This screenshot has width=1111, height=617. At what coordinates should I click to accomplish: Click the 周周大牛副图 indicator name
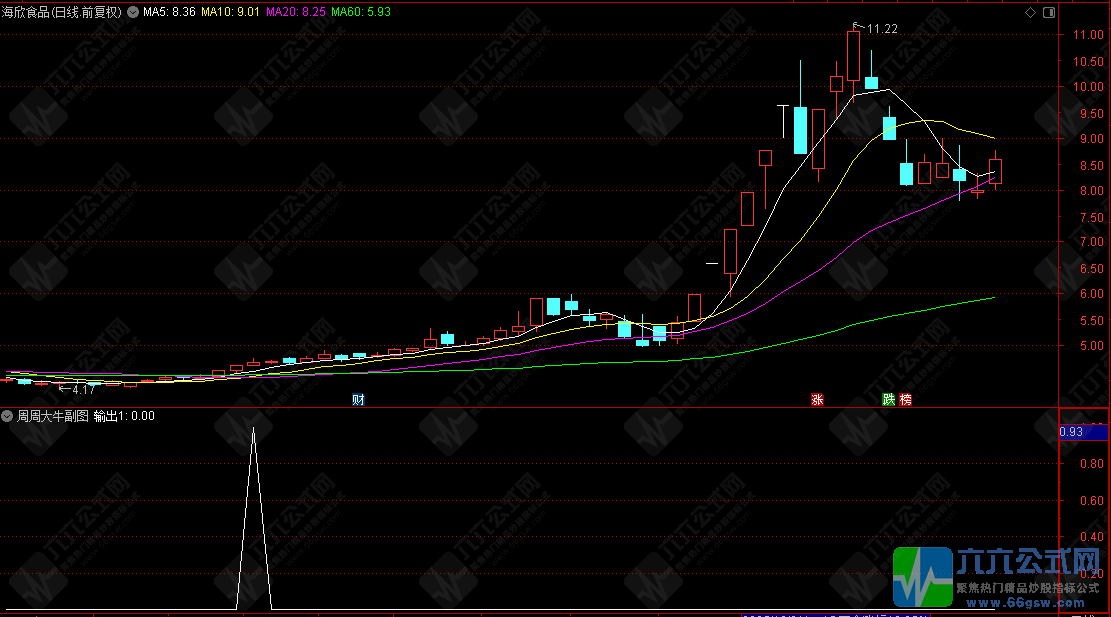tap(53, 416)
